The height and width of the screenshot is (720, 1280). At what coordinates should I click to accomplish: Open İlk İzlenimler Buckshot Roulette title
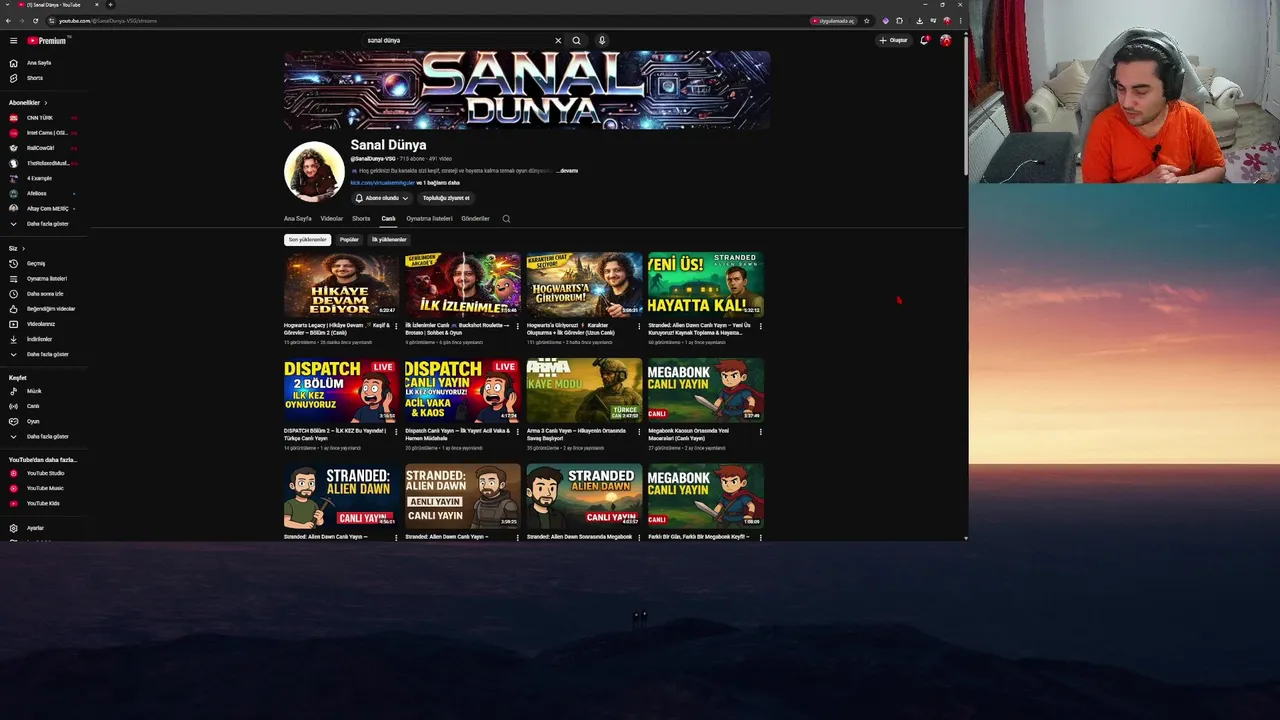pos(458,329)
